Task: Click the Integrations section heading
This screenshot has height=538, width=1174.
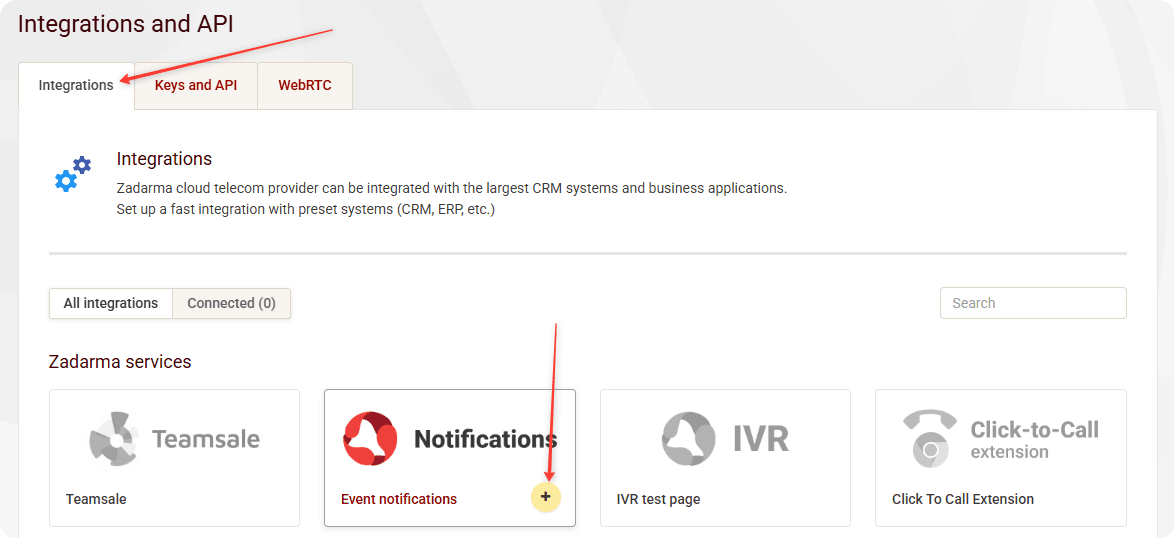Action: [164, 159]
